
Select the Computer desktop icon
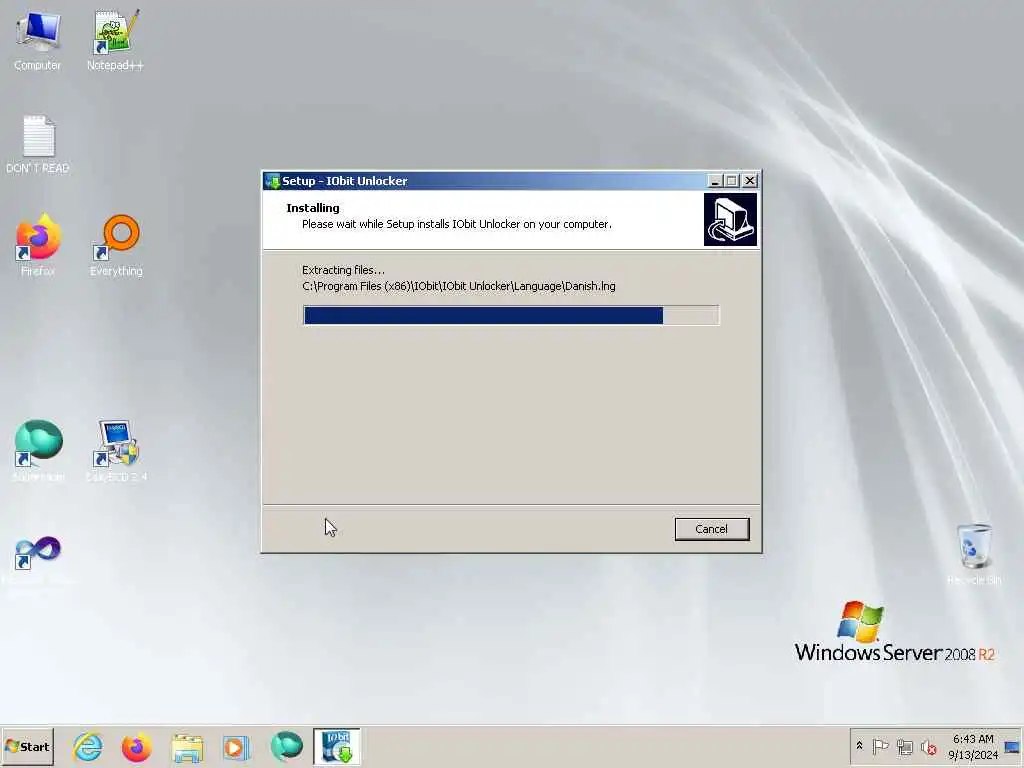point(37,40)
